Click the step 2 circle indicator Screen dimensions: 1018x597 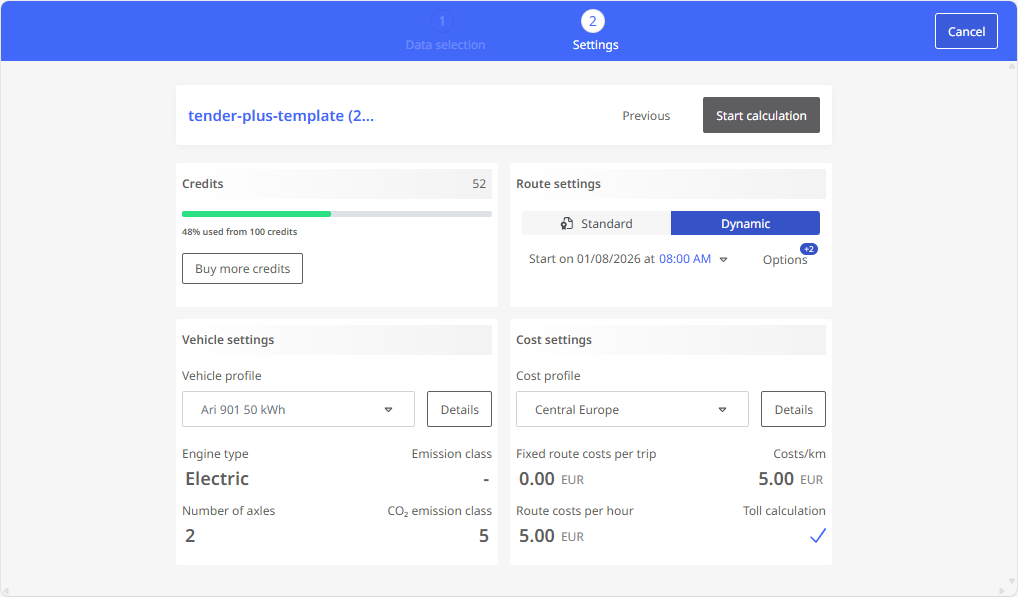click(593, 21)
